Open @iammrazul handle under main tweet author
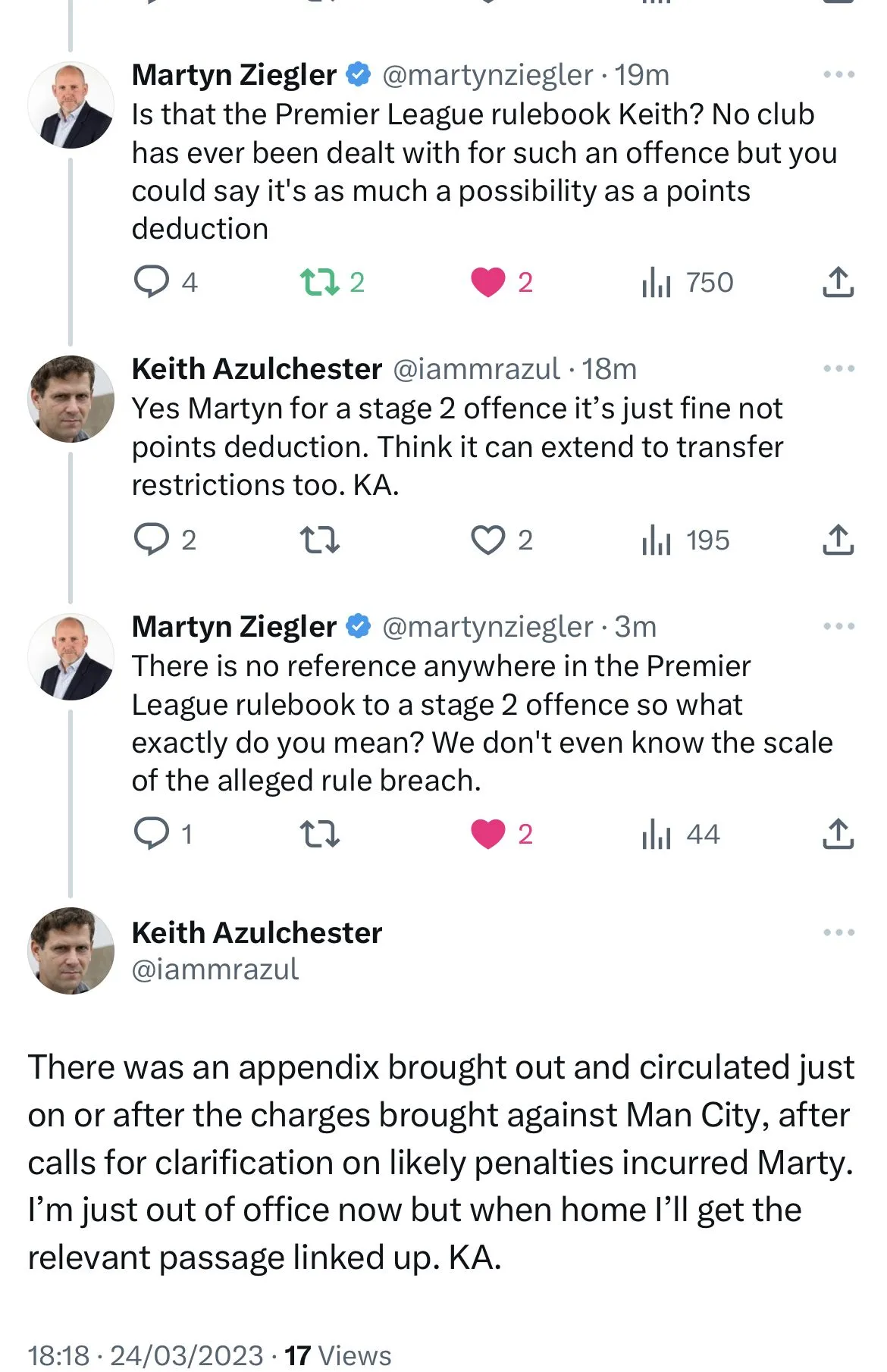Screen dimensions: 887x1372 click(x=215, y=969)
